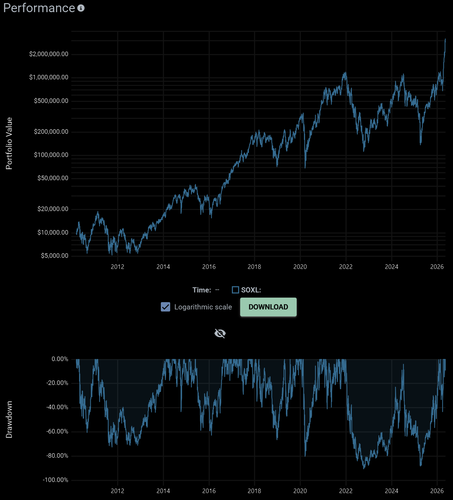Open the Performance info icon
453x500 pixels.
81,8
